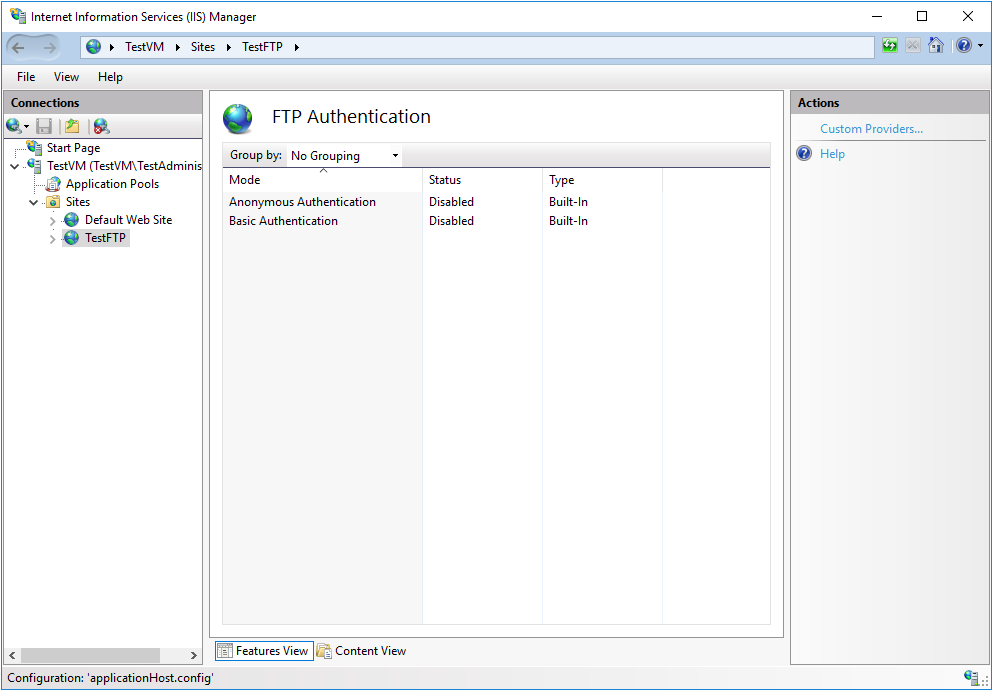Click the Application Pools icon in tree
The height and width of the screenshot is (691, 993).
coord(54,184)
